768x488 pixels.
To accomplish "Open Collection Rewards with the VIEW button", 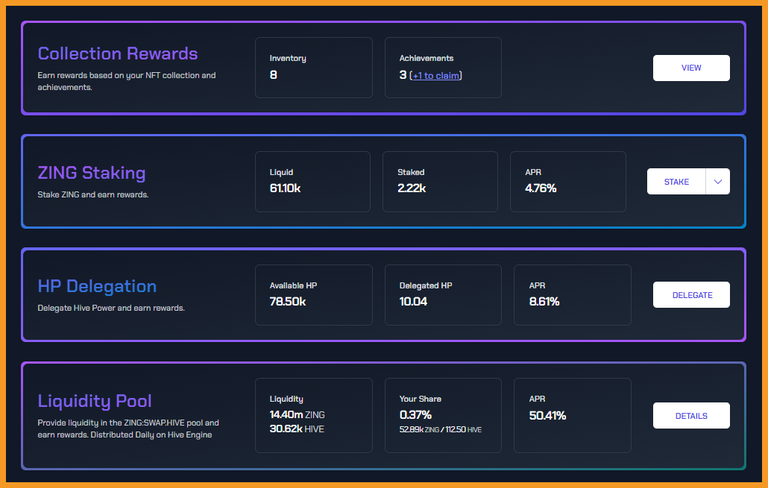I will (691, 68).
